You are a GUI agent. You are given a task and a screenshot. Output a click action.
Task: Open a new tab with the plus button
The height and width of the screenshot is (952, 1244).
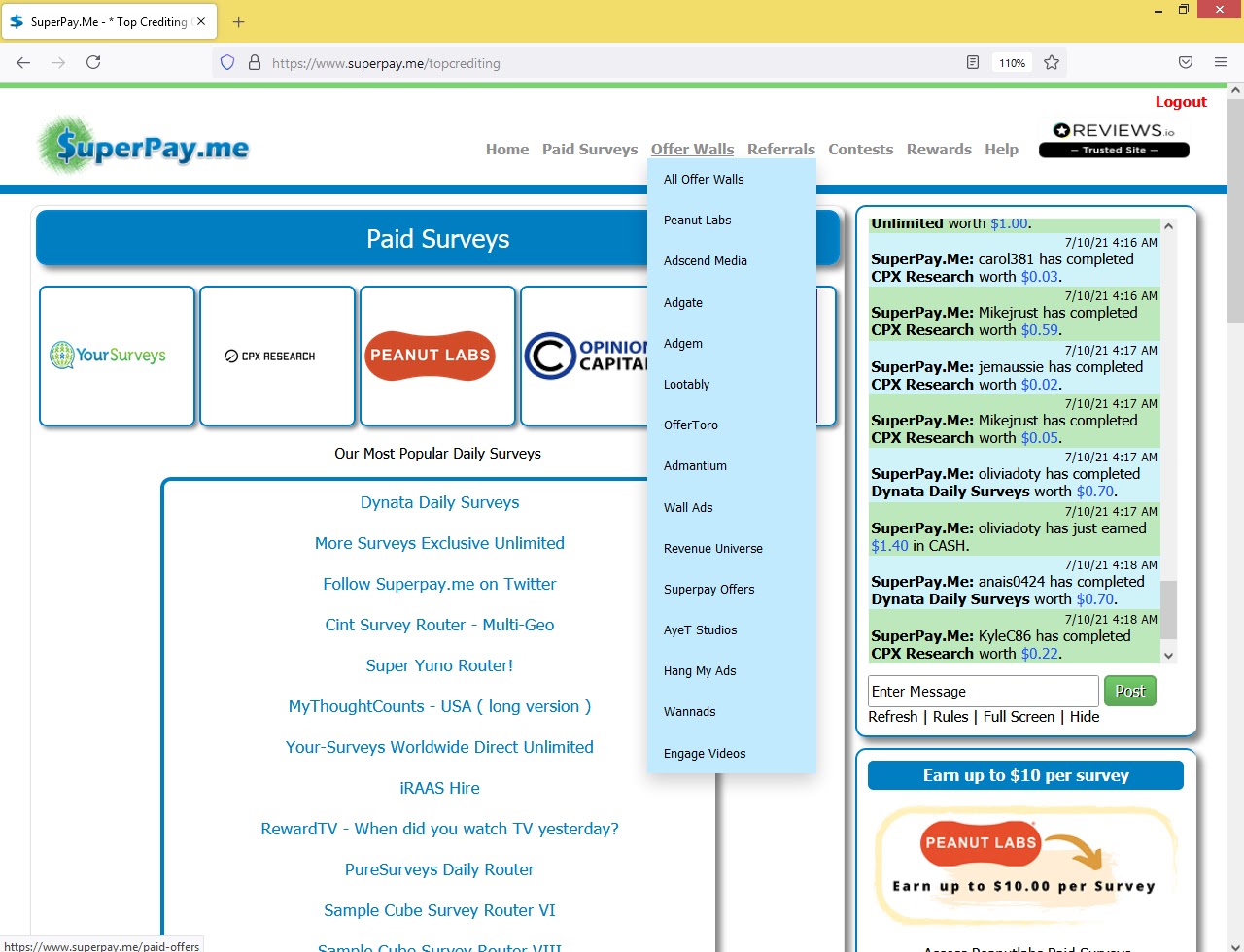click(239, 21)
